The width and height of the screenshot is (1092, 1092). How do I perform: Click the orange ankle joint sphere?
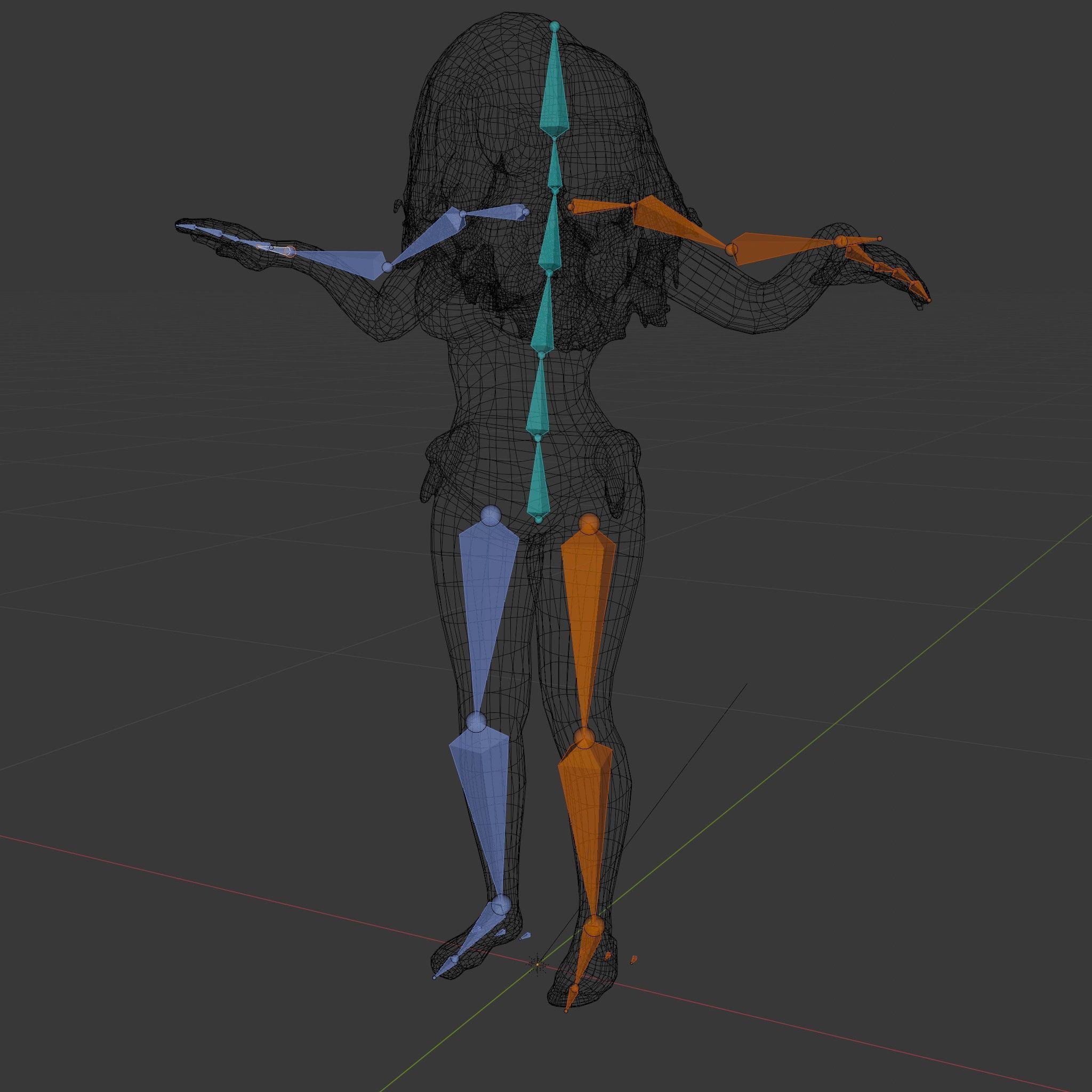[x=593, y=927]
